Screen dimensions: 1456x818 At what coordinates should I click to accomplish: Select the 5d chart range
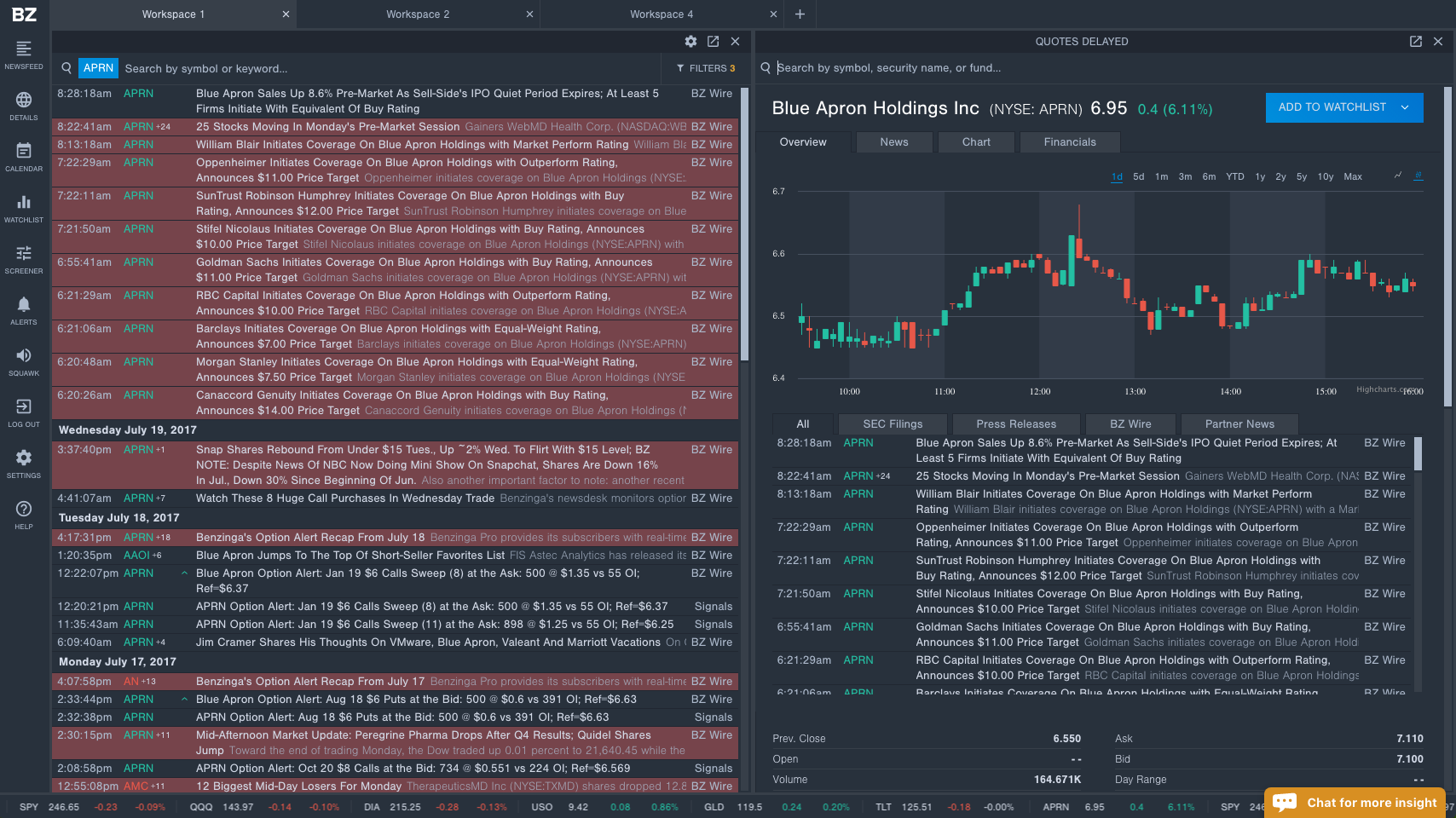pyautogui.click(x=1139, y=176)
